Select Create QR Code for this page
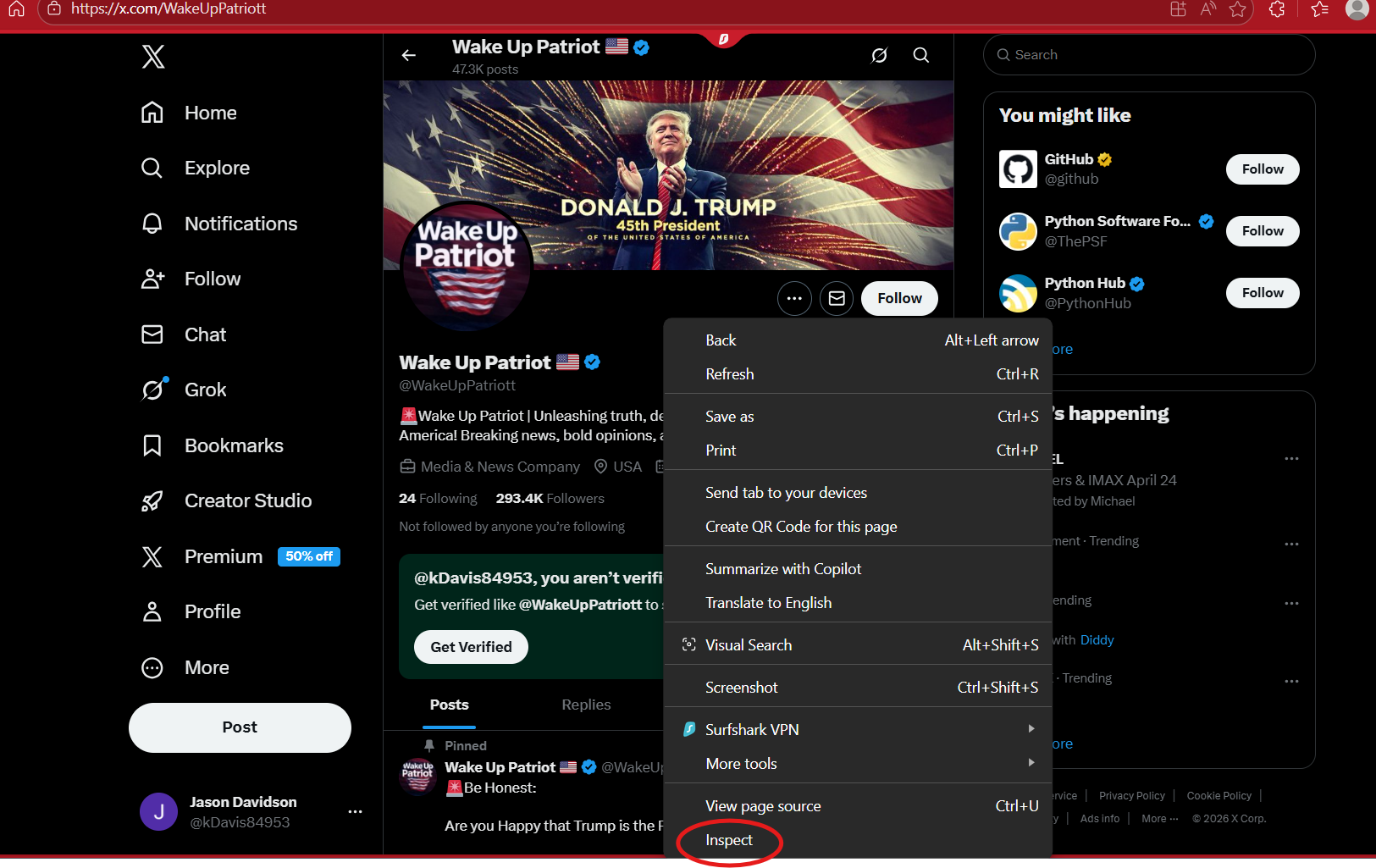The width and height of the screenshot is (1376, 868). tap(858, 526)
